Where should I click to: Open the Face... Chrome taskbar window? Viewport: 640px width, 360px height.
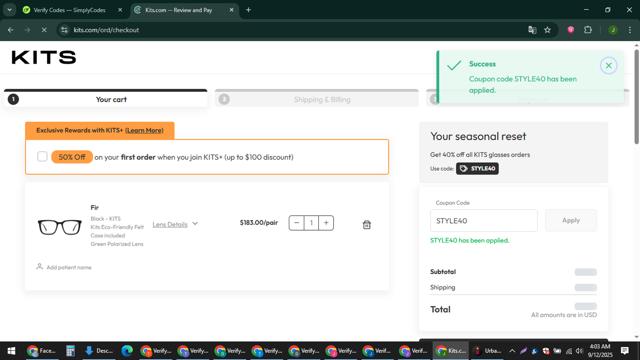41,351
